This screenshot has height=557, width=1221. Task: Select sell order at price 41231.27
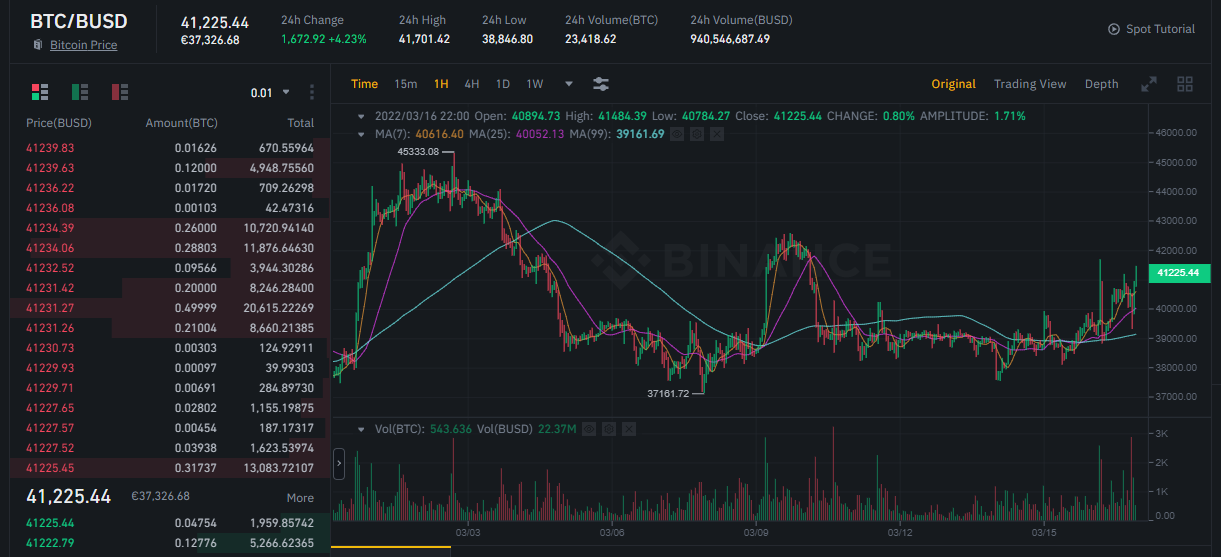pos(169,308)
